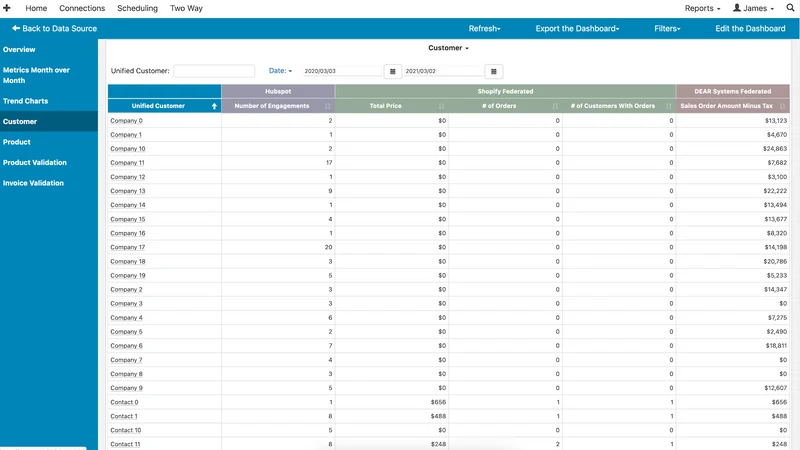This screenshot has width=800, height=450.
Task: Open Company 2 customer link
Action: tap(127, 289)
